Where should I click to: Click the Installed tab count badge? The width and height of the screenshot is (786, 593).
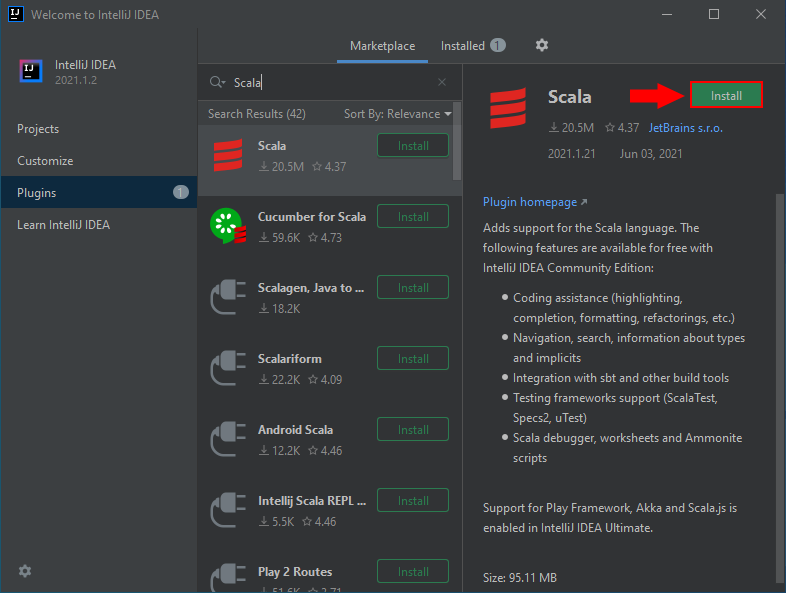pyautogui.click(x=498, y=46)
